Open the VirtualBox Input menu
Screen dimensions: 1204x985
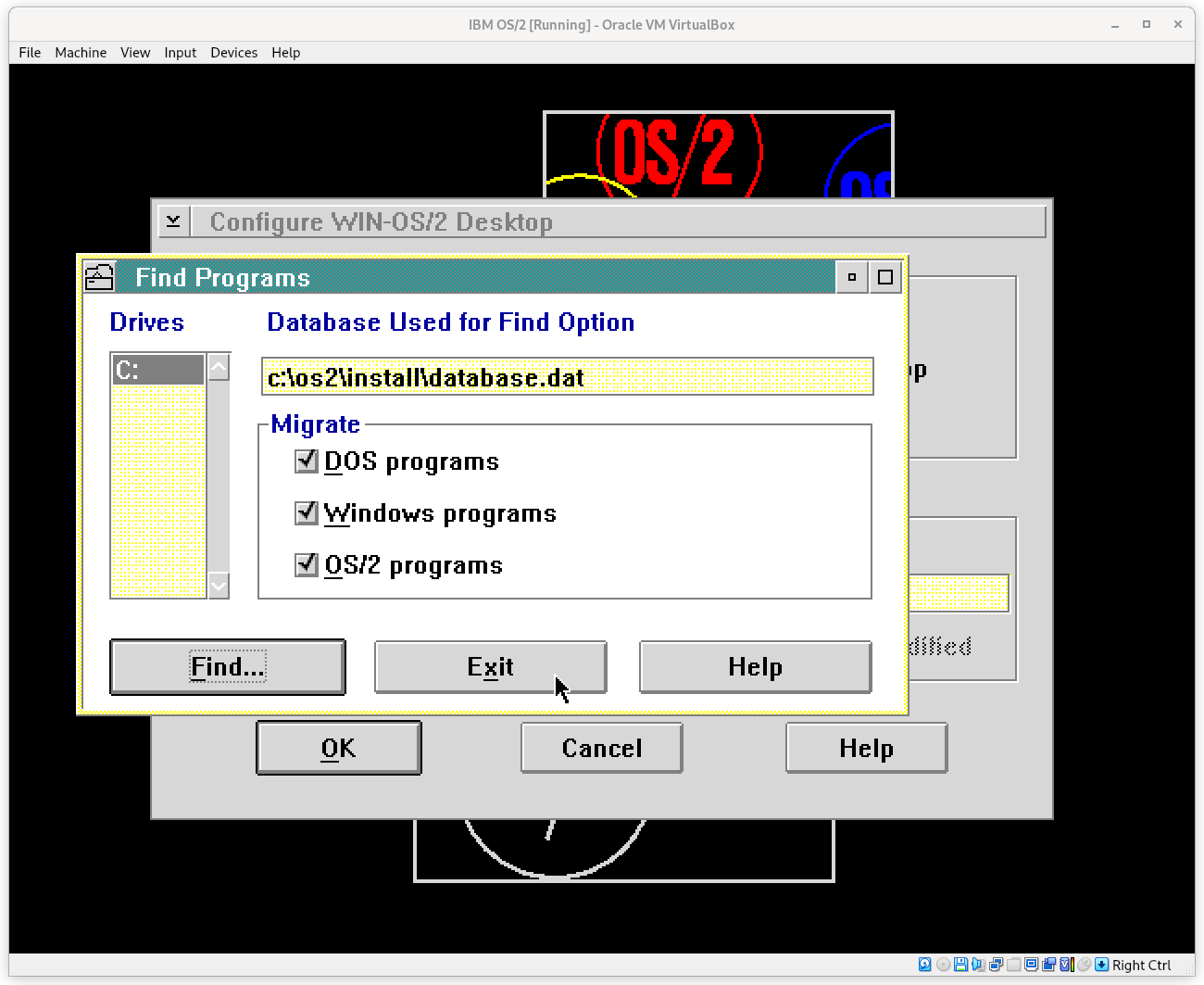181,53
